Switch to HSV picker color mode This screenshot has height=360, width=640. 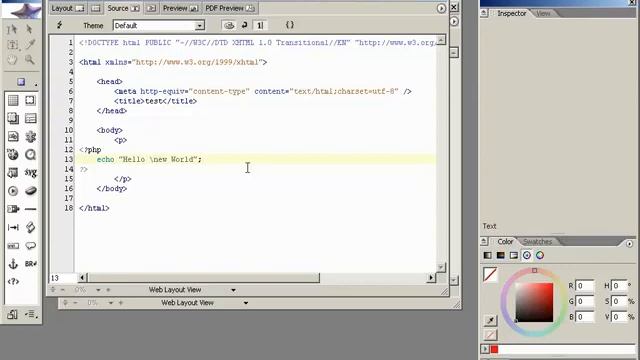click(x=540, y=255)
